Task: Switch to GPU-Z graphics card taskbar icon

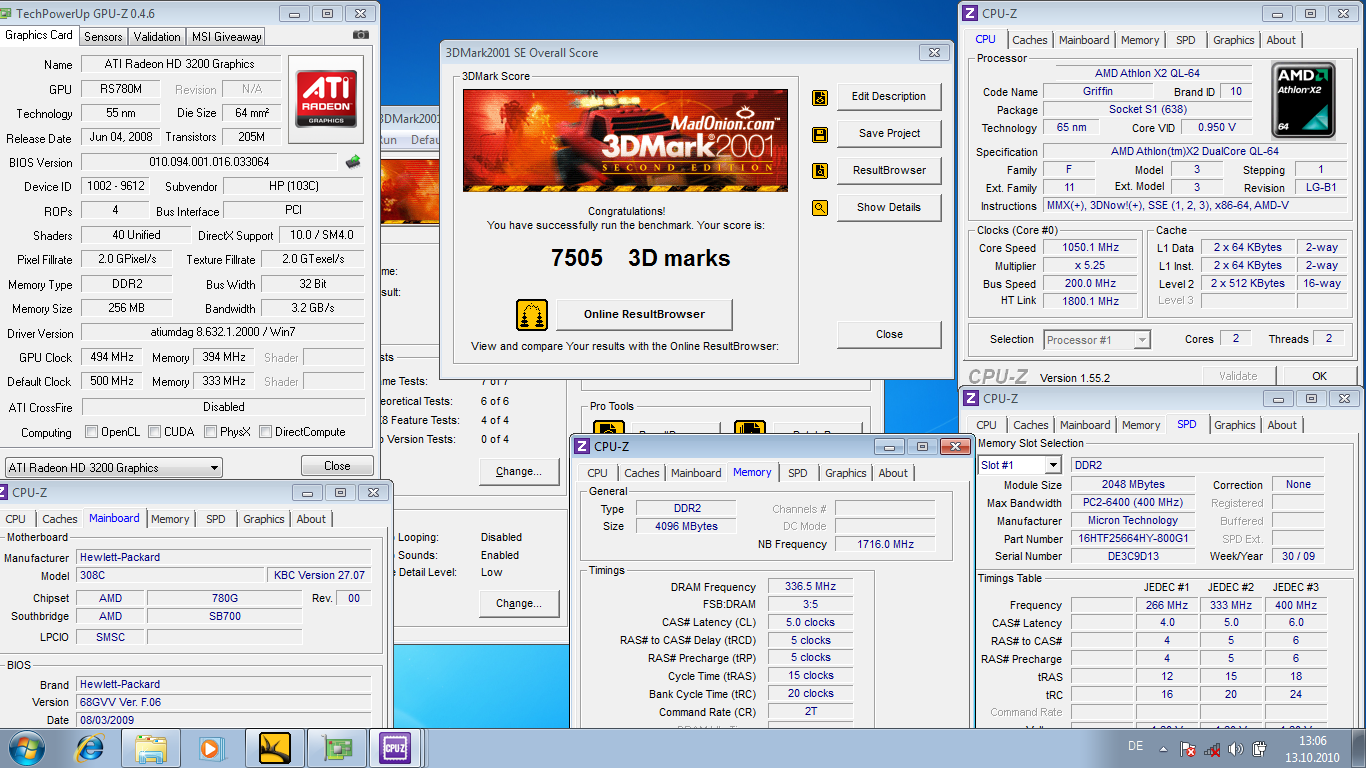Action: [337, 747]
